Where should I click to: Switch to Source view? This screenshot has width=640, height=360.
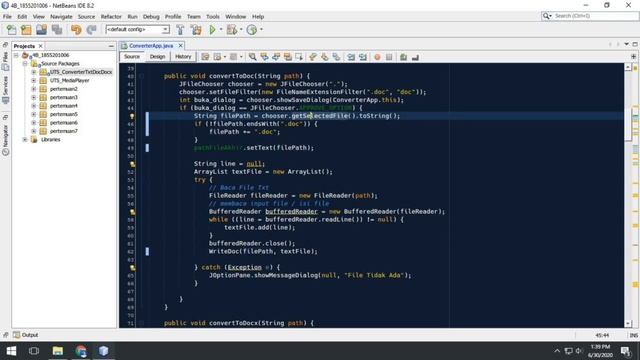[x=132, y=57]
